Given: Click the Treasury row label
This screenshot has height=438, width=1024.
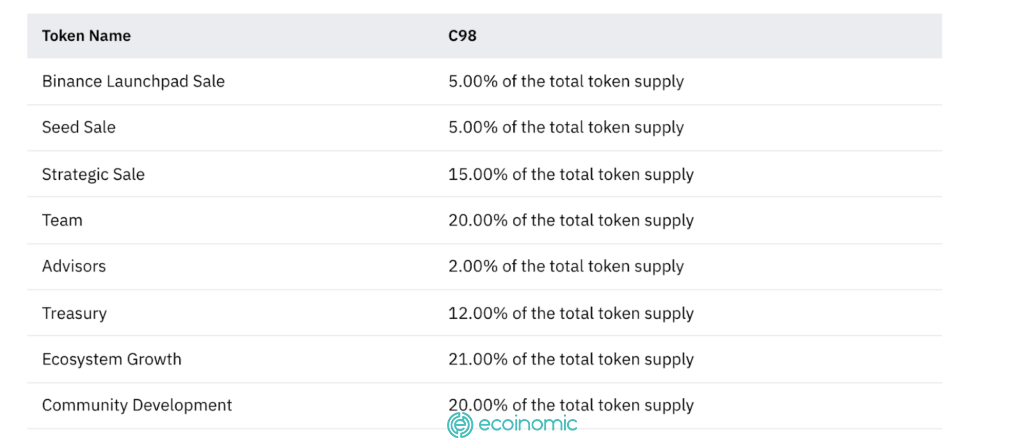Looking at the screenshot, I should click(x=74, y=313).
